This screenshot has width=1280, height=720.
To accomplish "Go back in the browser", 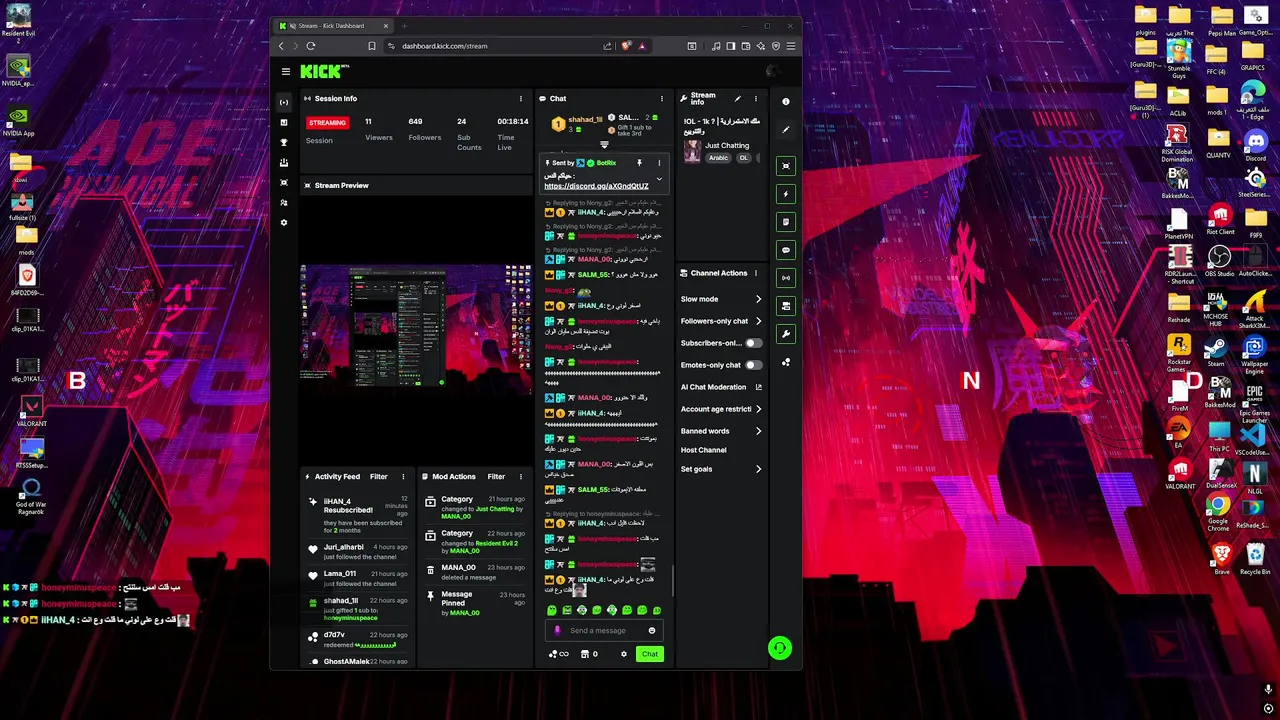I will 281,46.
